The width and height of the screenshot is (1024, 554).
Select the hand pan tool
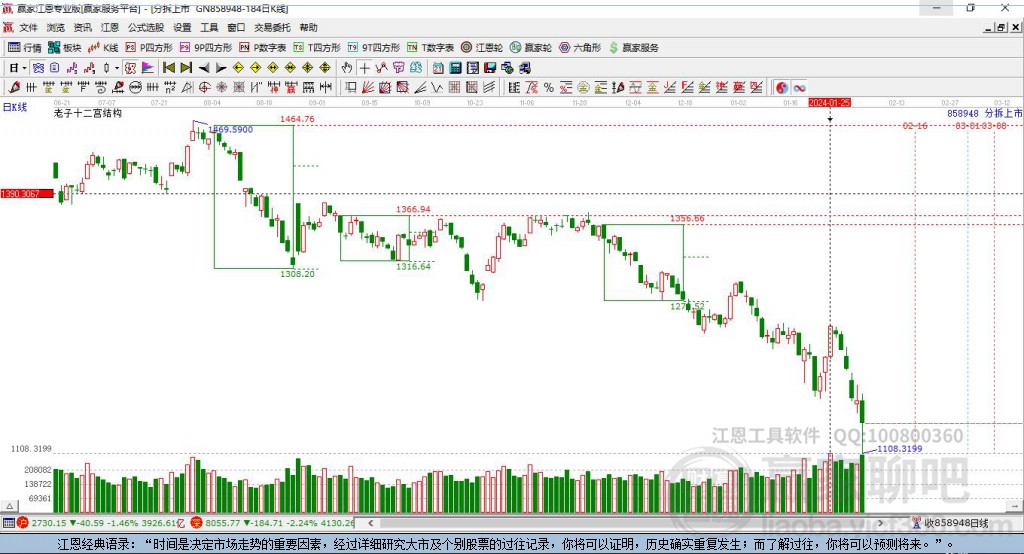[x=347, y=68]
